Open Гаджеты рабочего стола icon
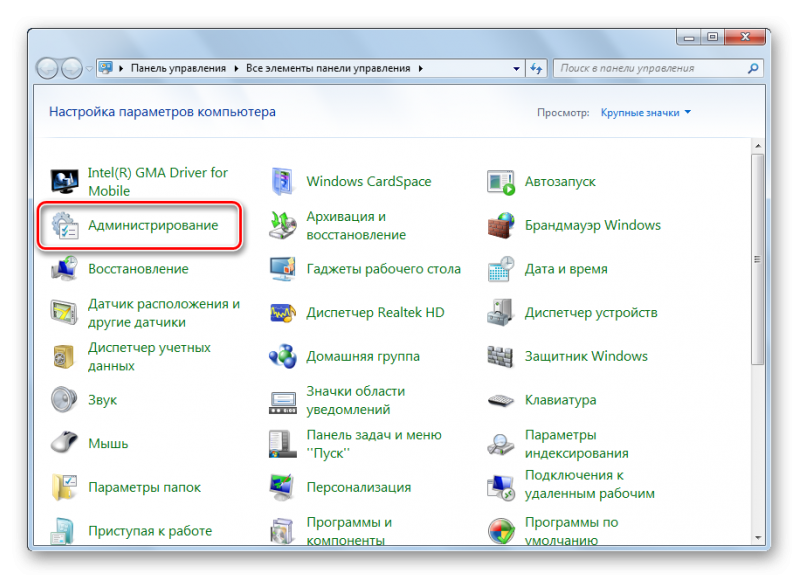This screenshot has width=800, height=580. [283, 269]
